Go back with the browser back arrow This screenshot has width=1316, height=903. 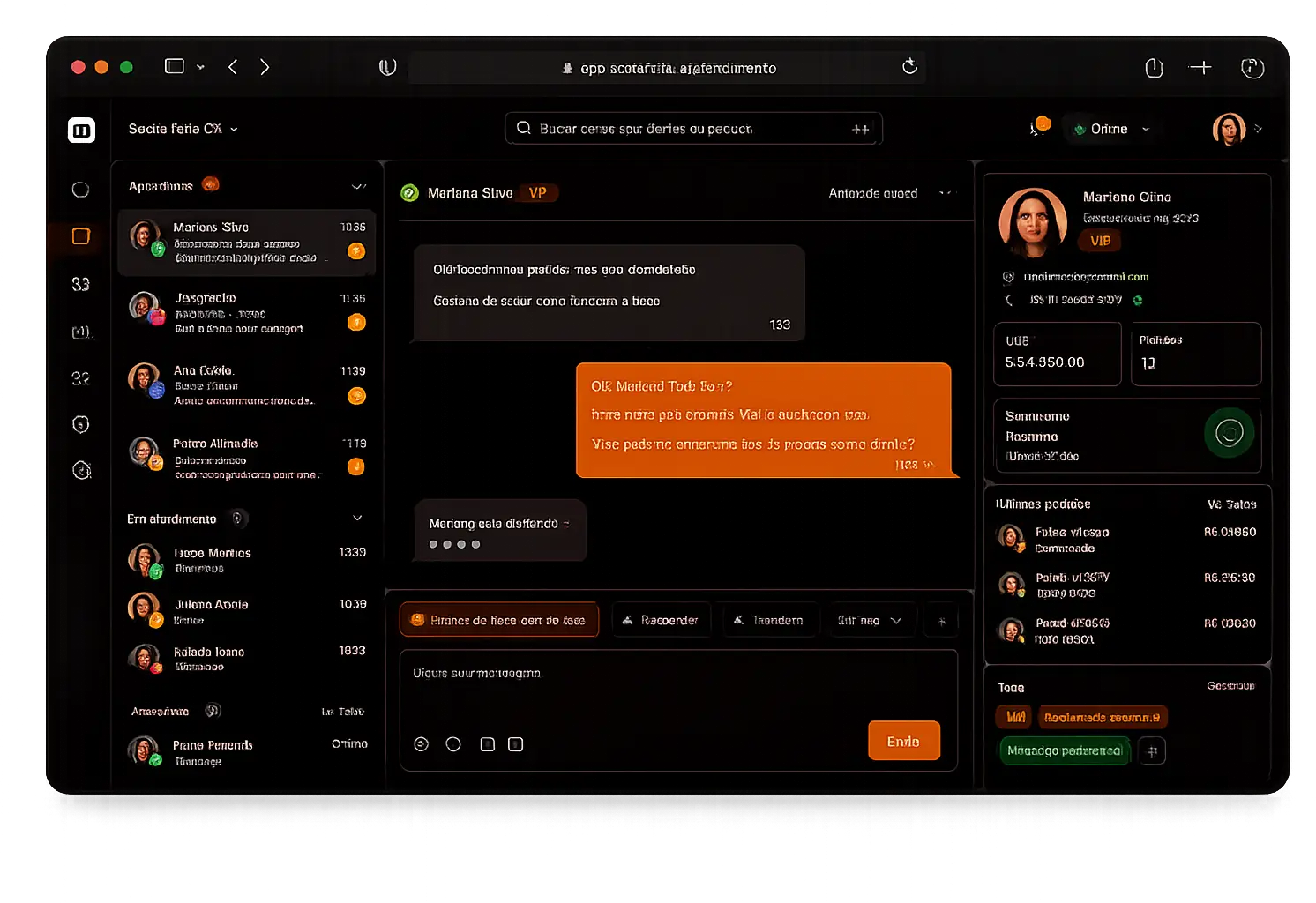pyautogui.click(x=233, y=67)
